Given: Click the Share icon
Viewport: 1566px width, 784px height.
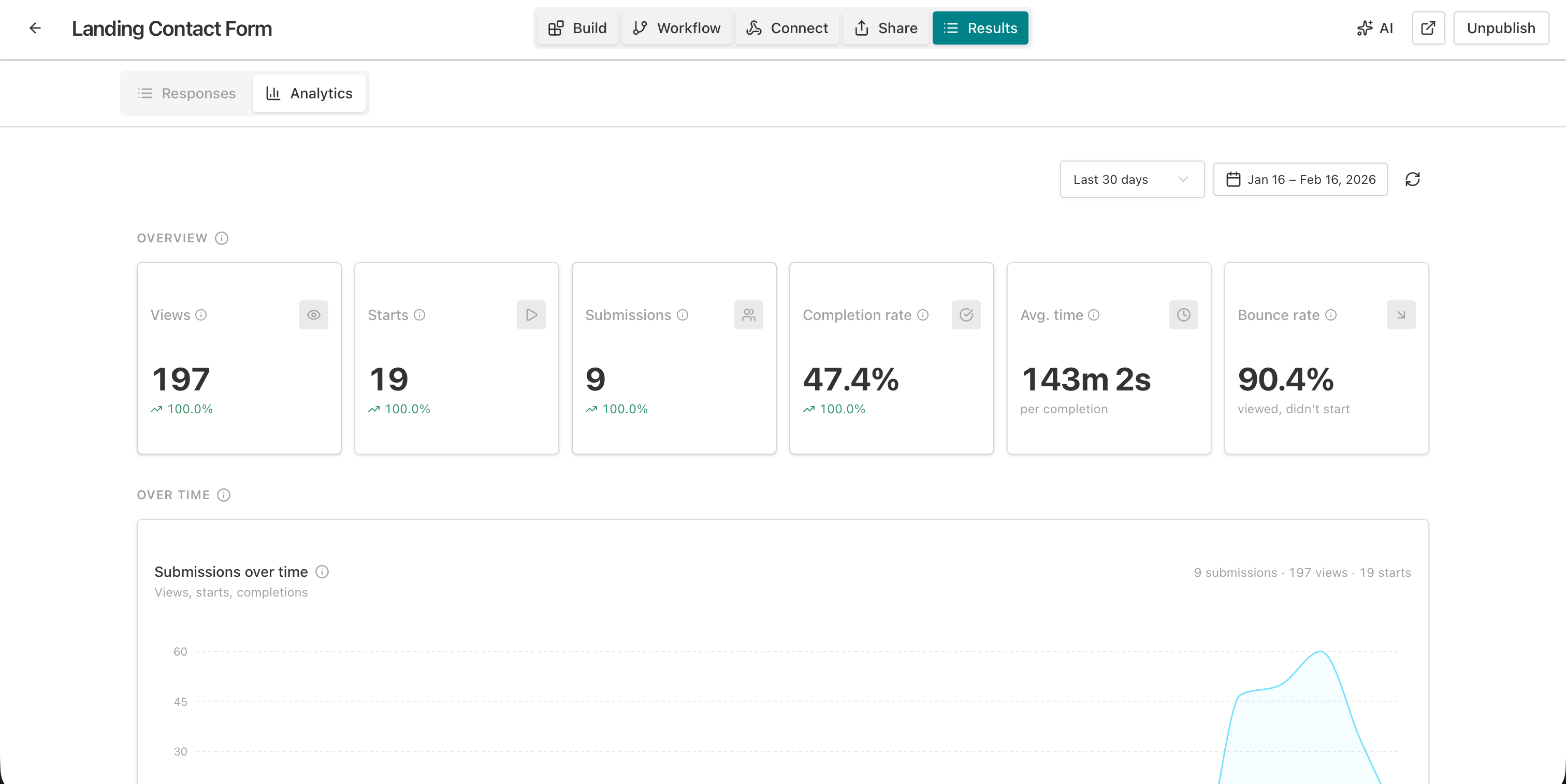Looking at the screenshot, I should coord(862,28).
